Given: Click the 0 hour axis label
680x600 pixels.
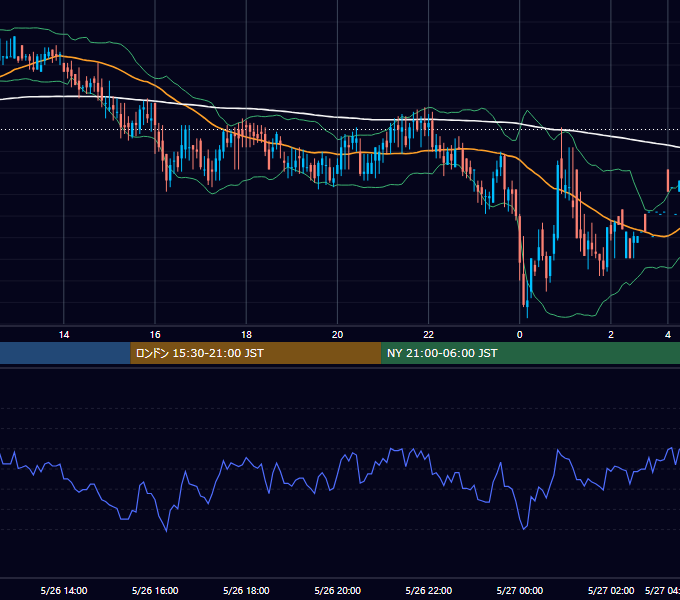Looking at the screenshot, I should pos(520,335).
